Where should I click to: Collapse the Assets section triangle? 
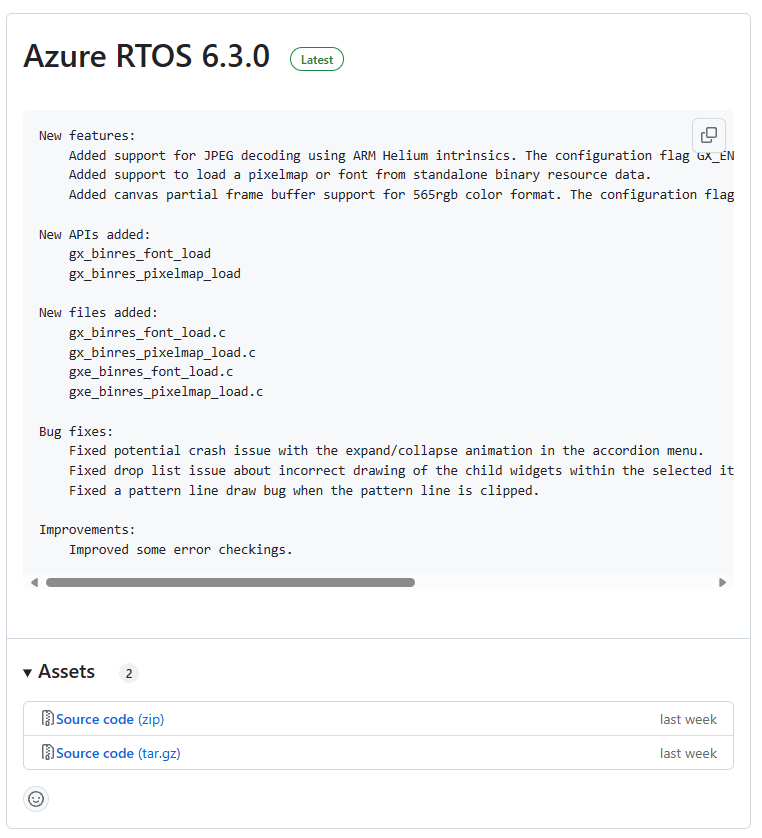coord(28,673)
